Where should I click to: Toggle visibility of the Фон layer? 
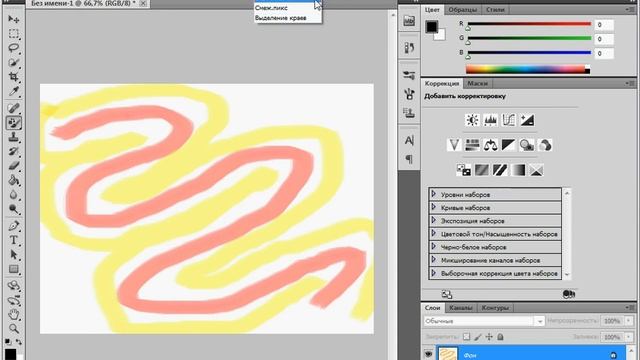(428, 354)
